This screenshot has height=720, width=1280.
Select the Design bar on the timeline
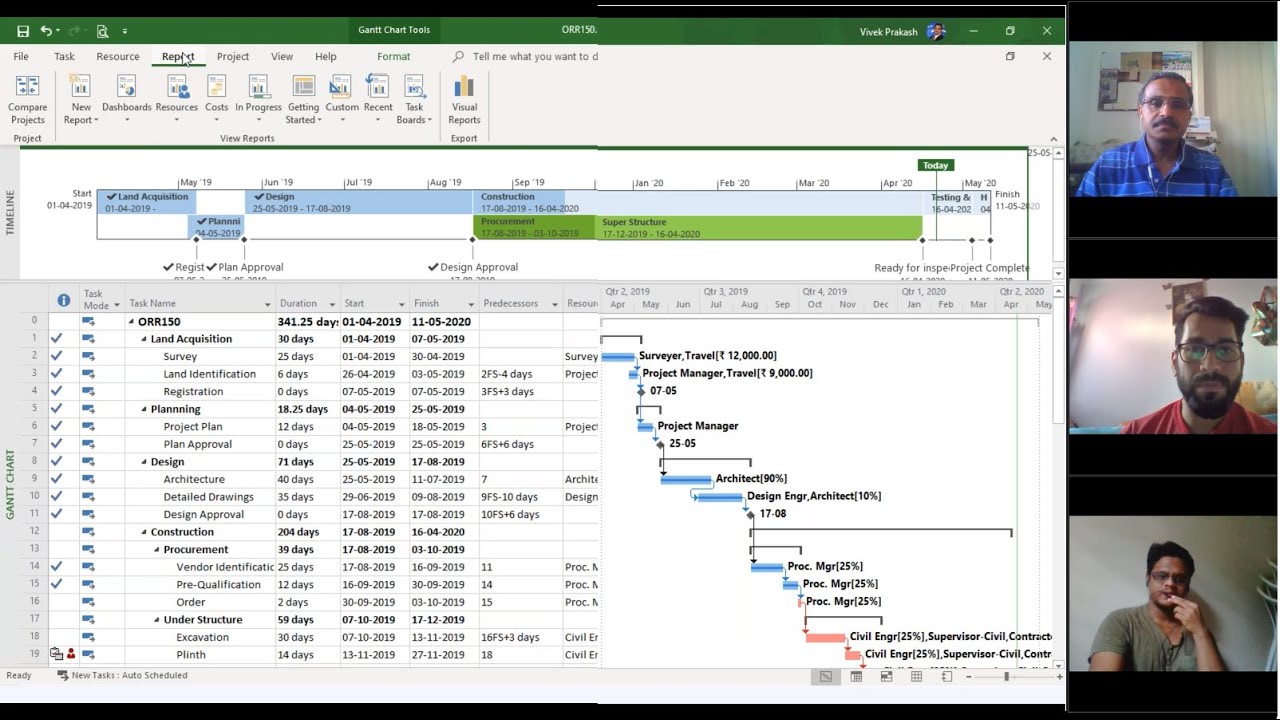coord(360,202)
